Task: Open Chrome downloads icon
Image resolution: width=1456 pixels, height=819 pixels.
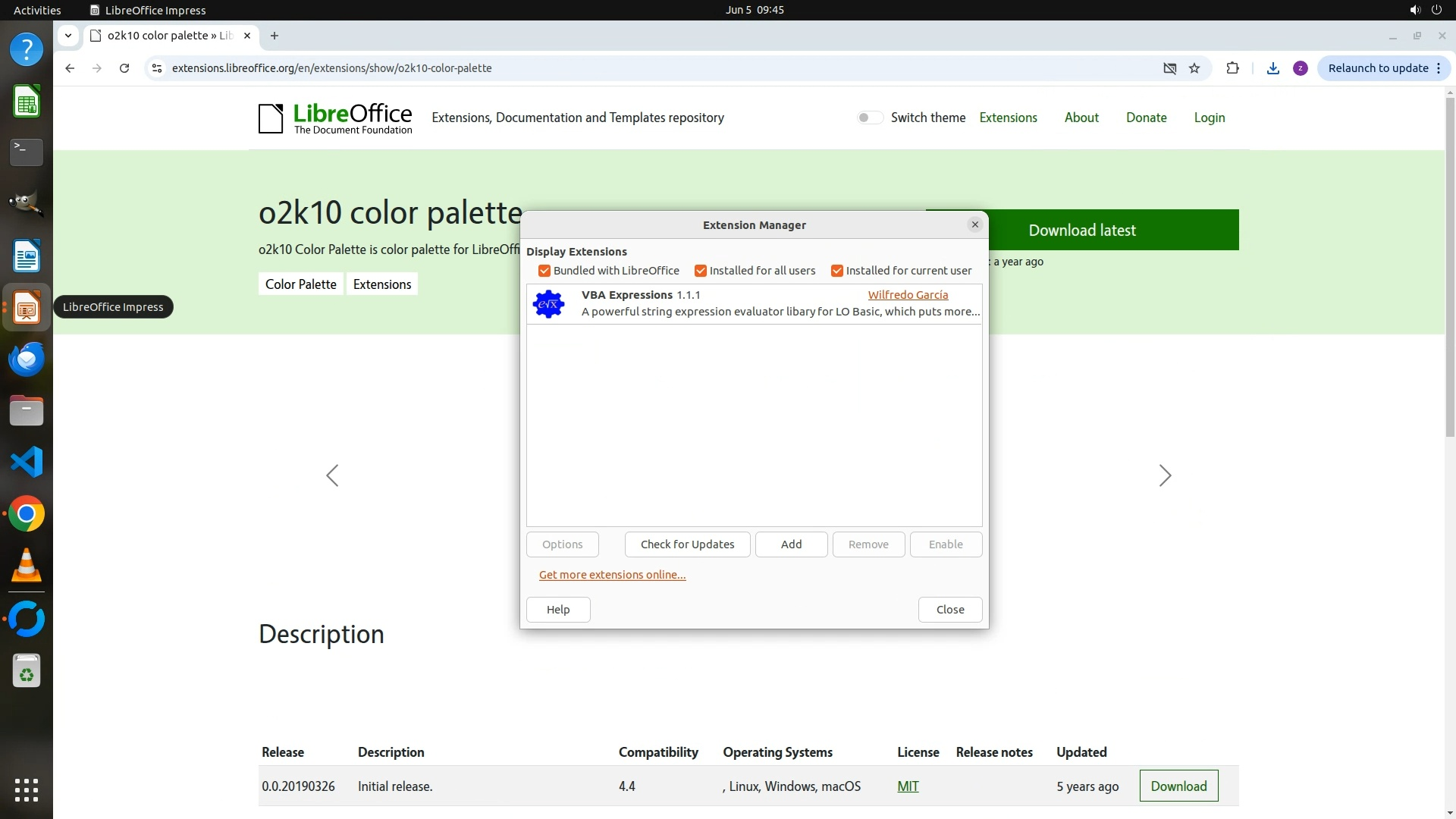Action: [1273, 68]
